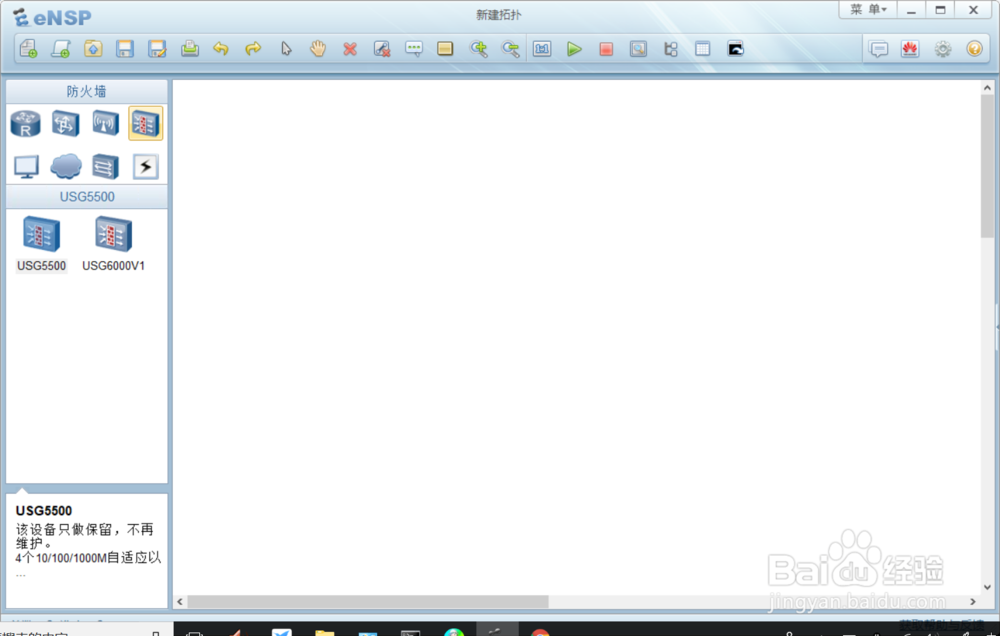
Task: Select the Switch device category
Action: click(x=66, y=124)
